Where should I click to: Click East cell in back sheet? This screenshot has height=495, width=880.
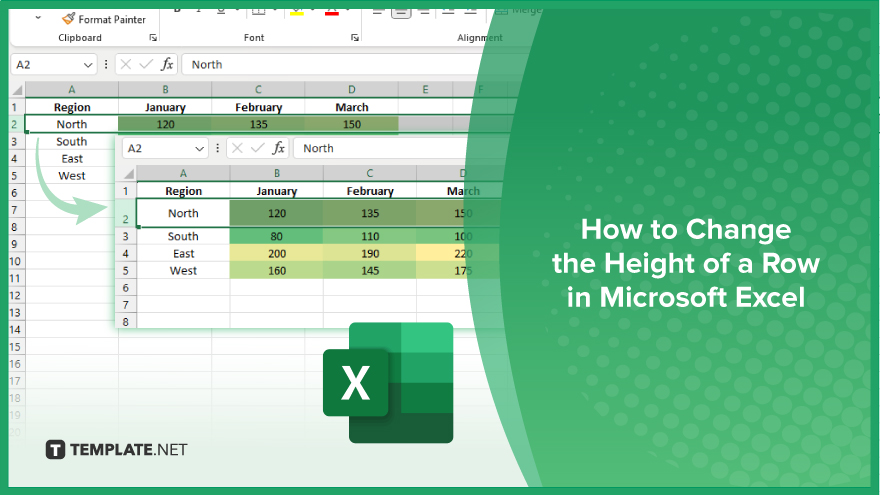72,159
